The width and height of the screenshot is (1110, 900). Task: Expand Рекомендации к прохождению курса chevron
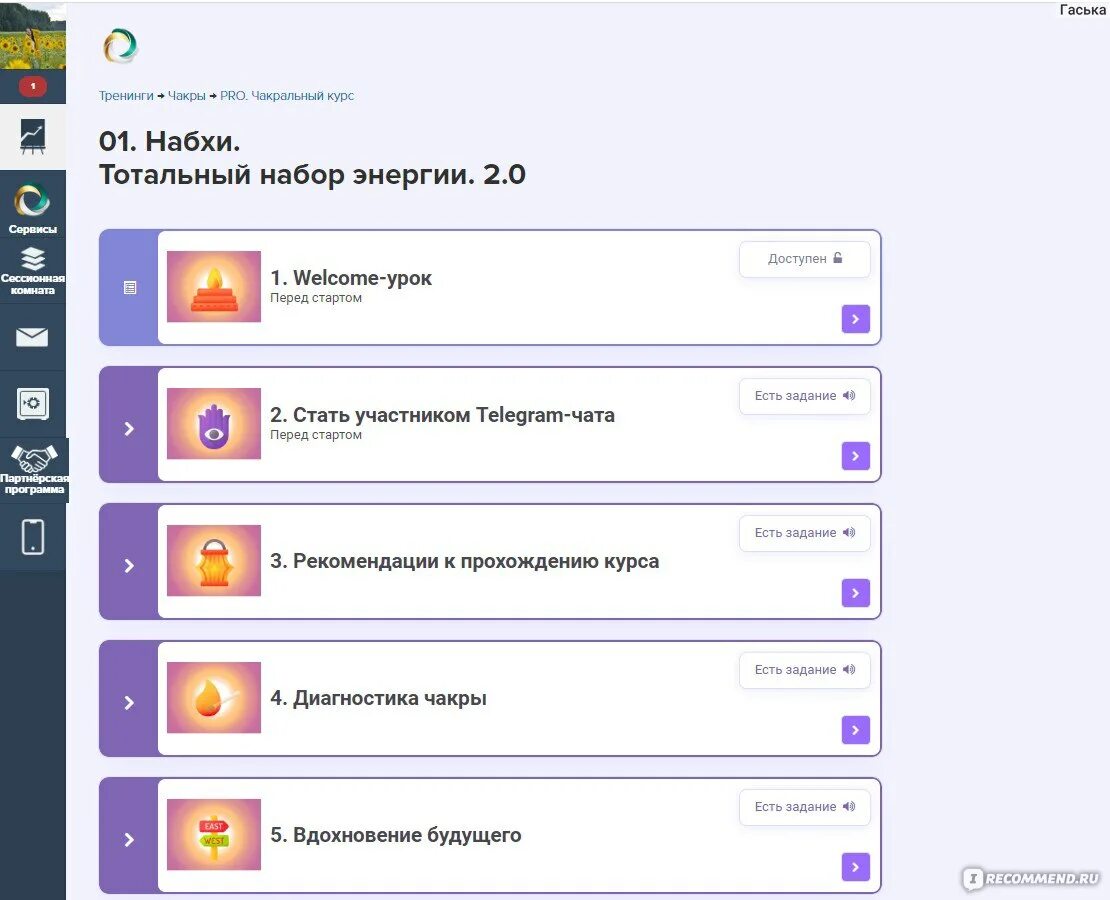click(x=129, y=566)
